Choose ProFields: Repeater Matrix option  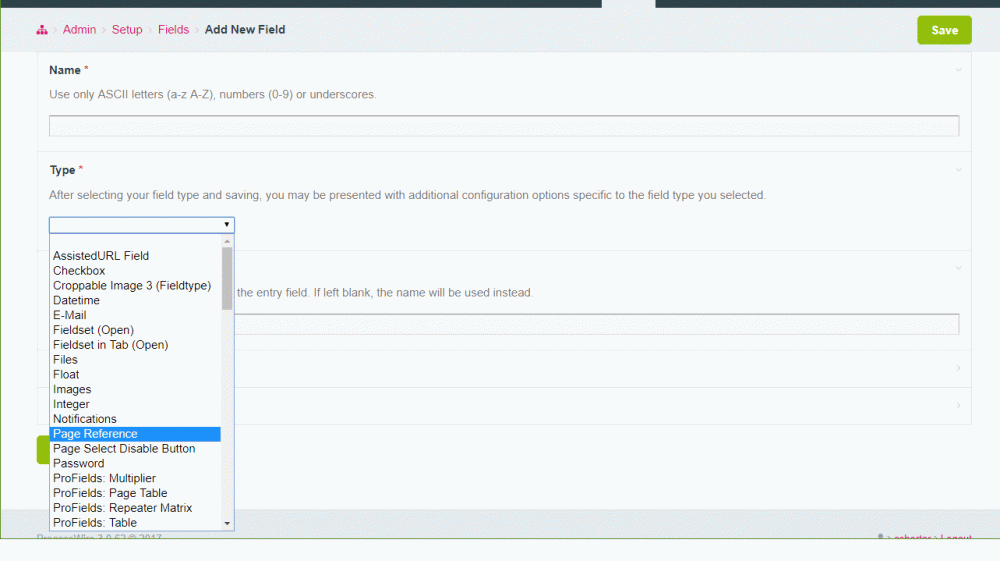(x=122, y=508)
